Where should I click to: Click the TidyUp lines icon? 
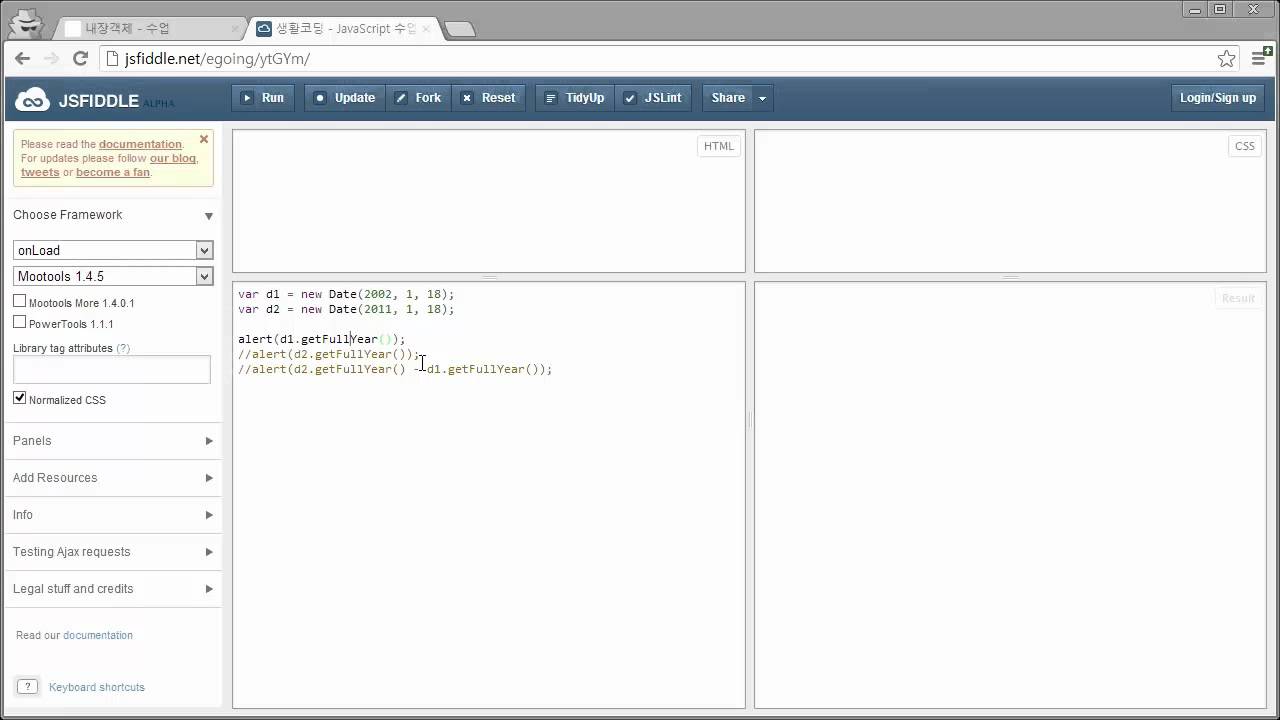click(x=550, y=98)
